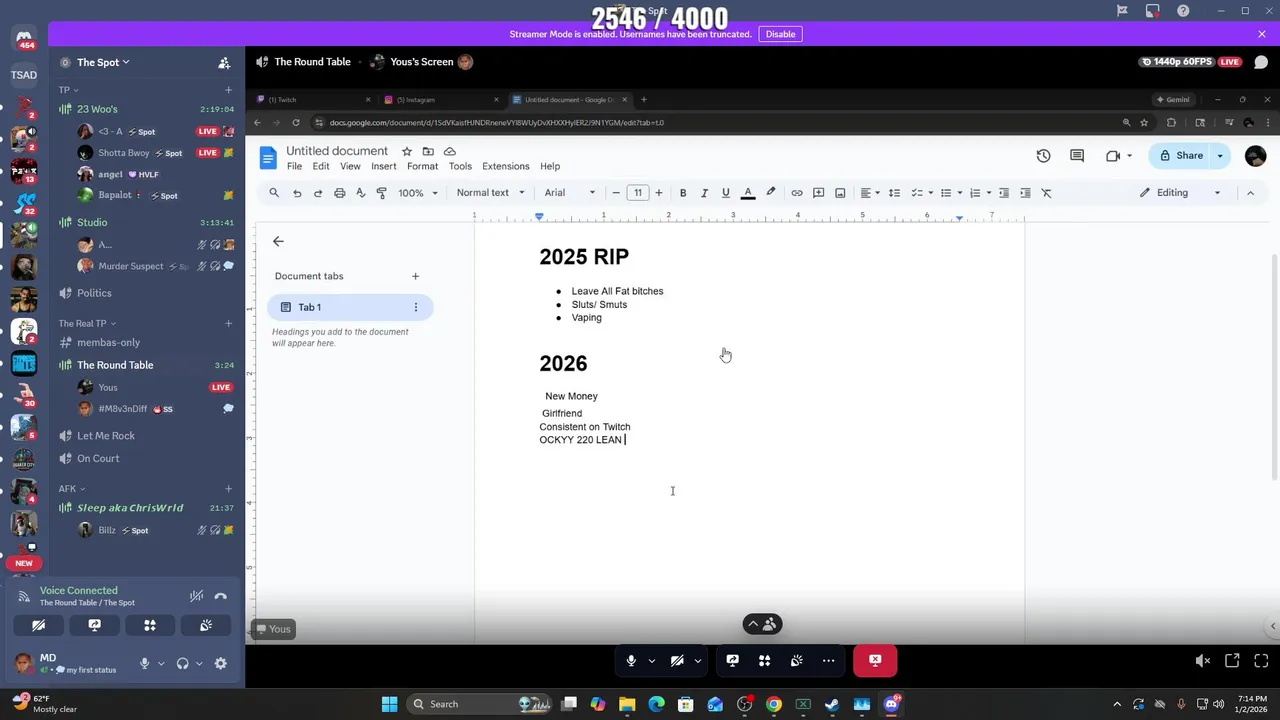Open member invite icon beside The Spot
1280x720 pixels.
[x=224, y=62]
